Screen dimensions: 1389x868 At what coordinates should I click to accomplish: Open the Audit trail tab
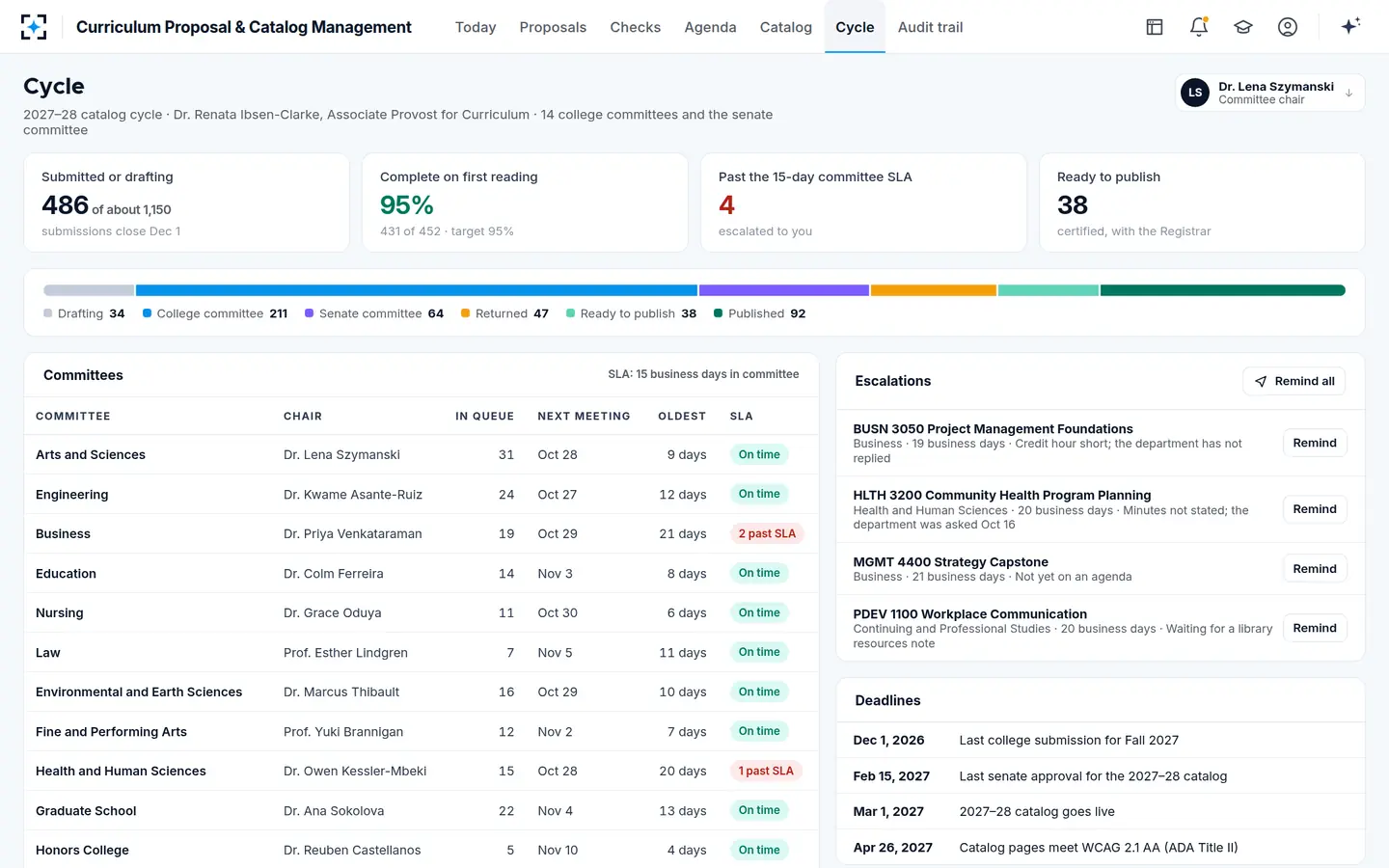click(x=930, y=27)
